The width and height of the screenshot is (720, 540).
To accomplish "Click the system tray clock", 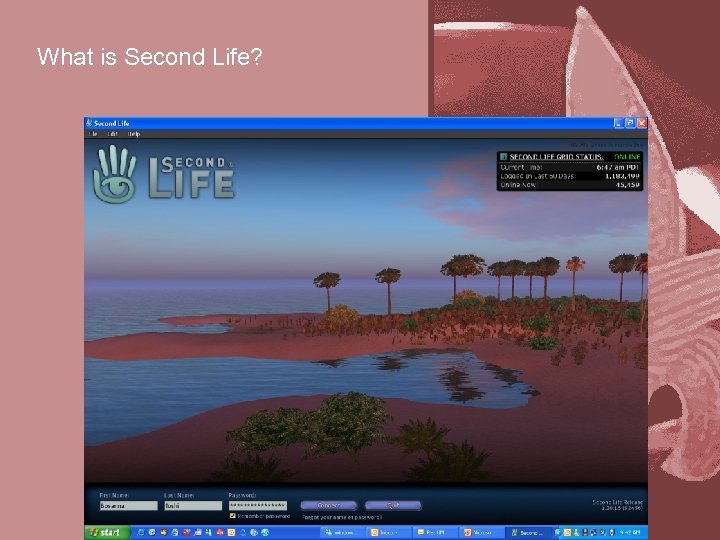I will [x=630, y=532].
